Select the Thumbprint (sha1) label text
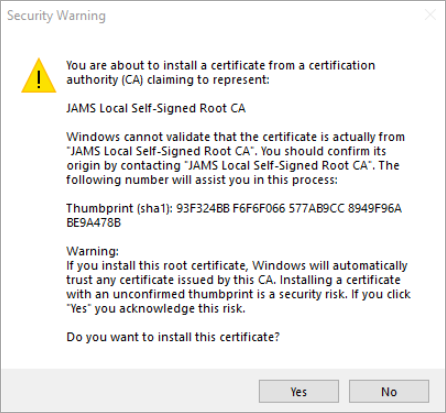 [119, 208]
